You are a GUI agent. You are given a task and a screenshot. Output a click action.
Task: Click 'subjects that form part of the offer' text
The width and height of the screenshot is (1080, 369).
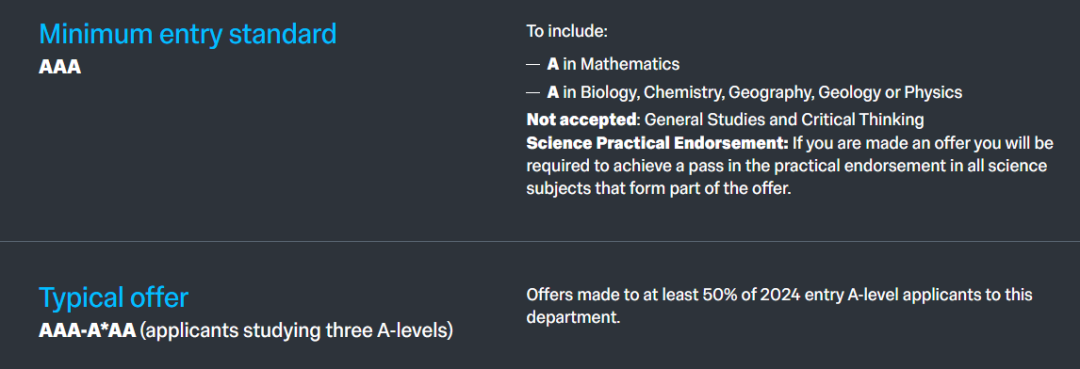coord(659,189)
